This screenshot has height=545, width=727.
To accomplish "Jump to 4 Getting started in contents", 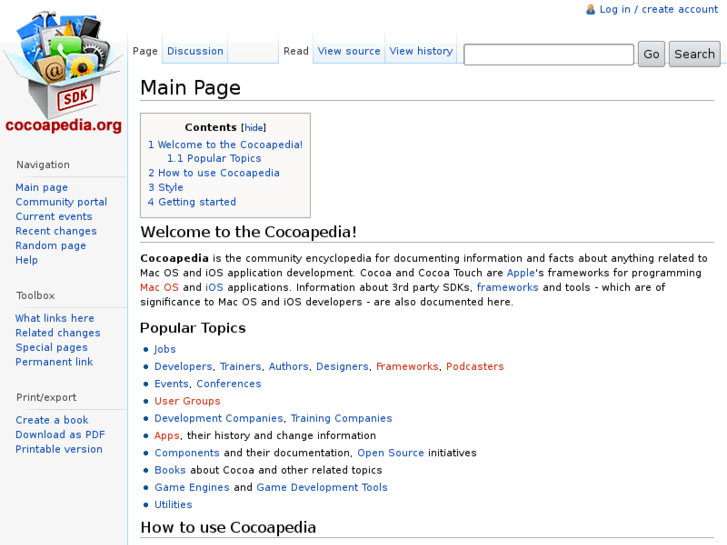I will 192,202.
